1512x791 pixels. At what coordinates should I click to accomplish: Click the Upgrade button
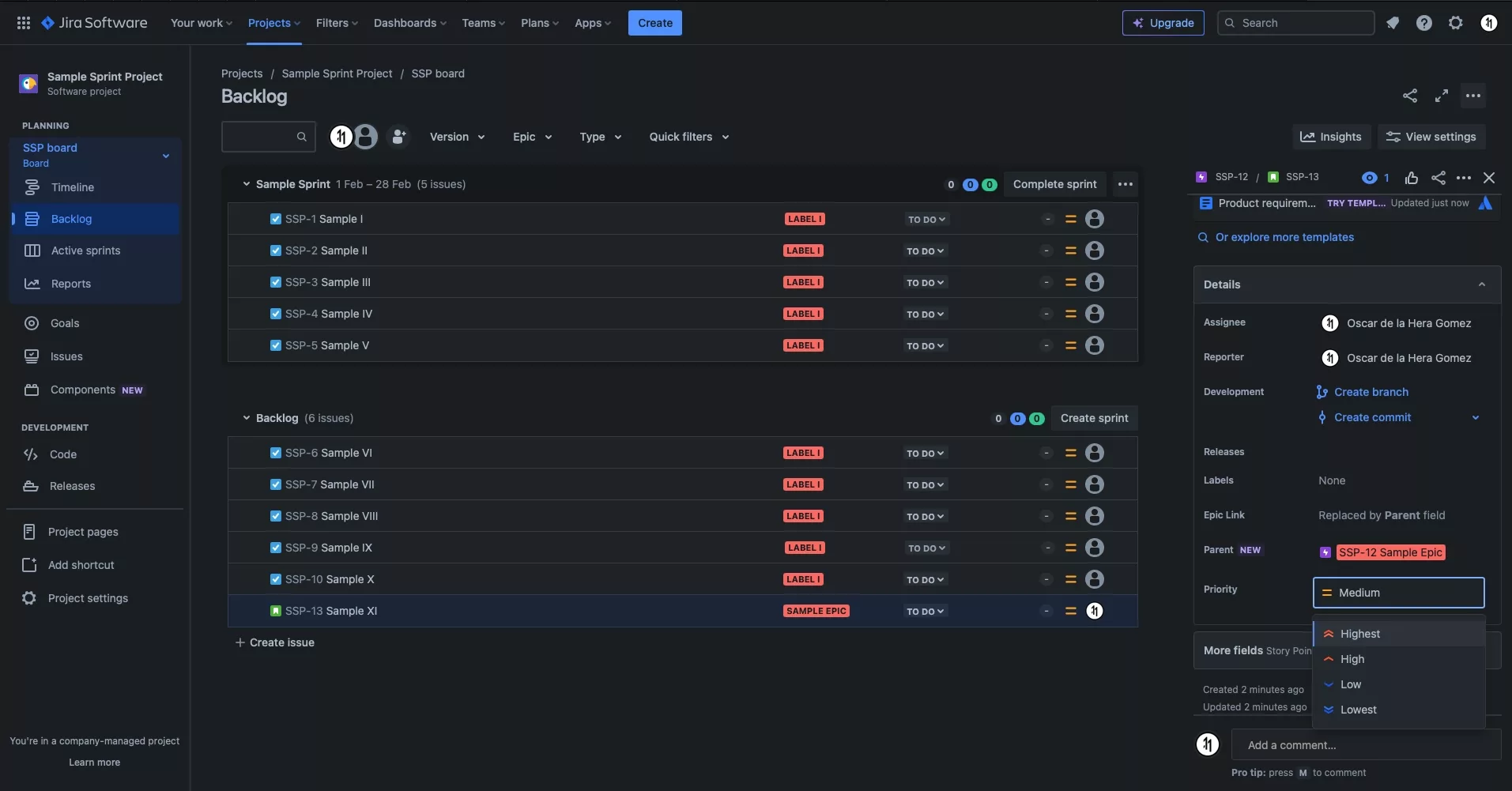1163,23
